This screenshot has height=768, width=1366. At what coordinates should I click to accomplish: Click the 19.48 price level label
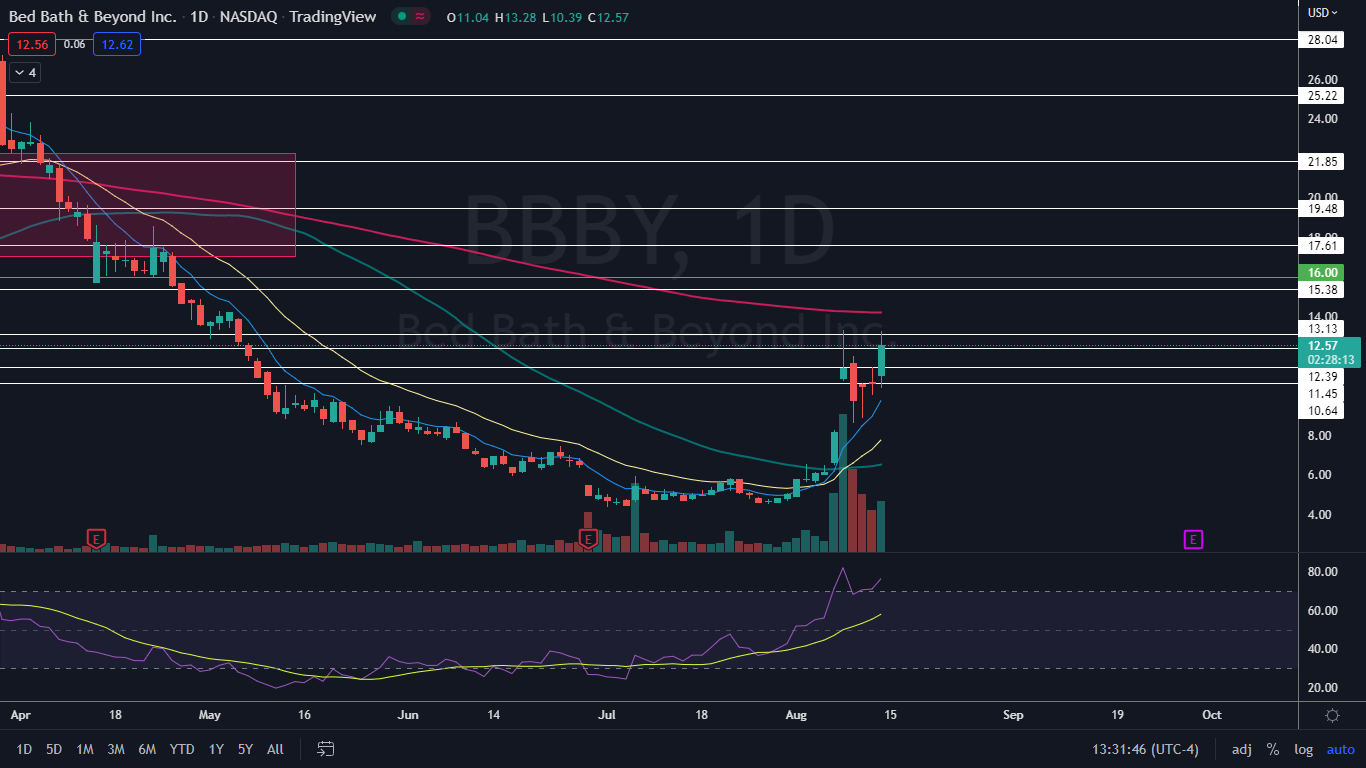(1323, 209)
